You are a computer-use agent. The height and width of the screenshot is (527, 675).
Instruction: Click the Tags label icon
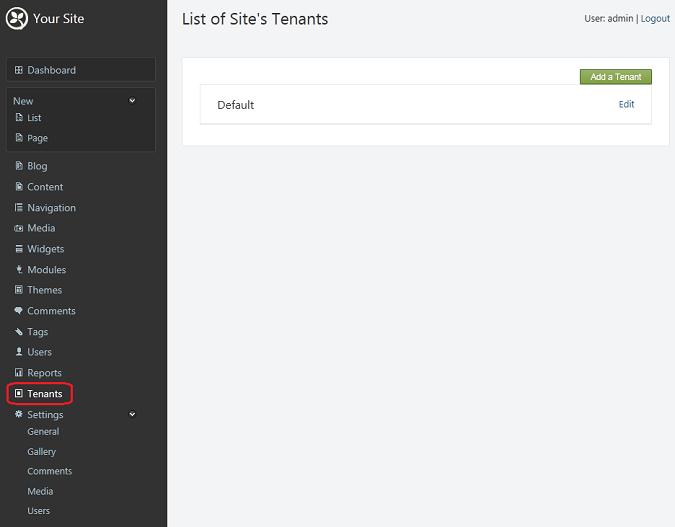coord(19,332)
